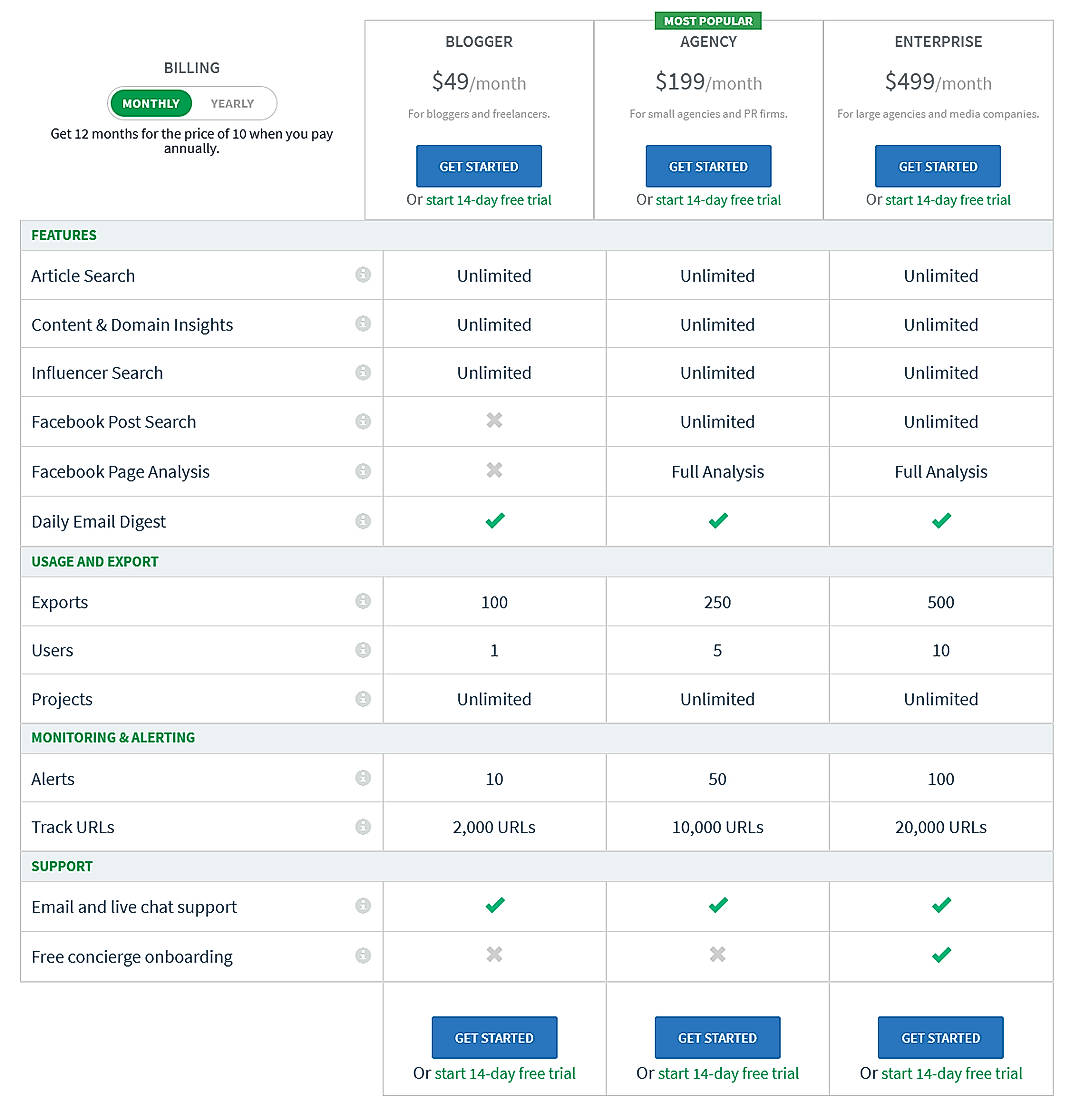Image resolution: width=1070 pixels, height=1114 pixels.
Task: Click info icon beside Daily Email Digest
Action: tap(363, 521)
